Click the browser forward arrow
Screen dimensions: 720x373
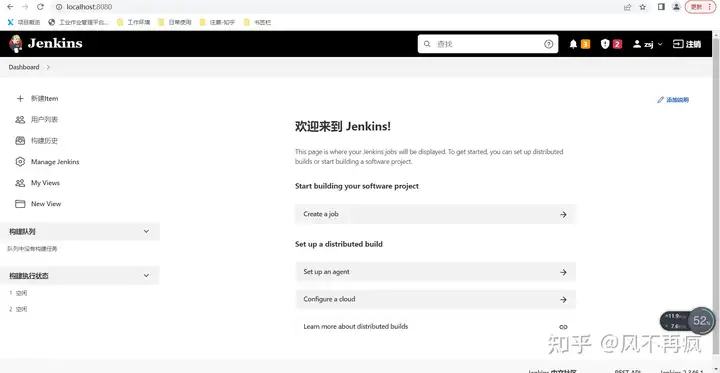25,7
